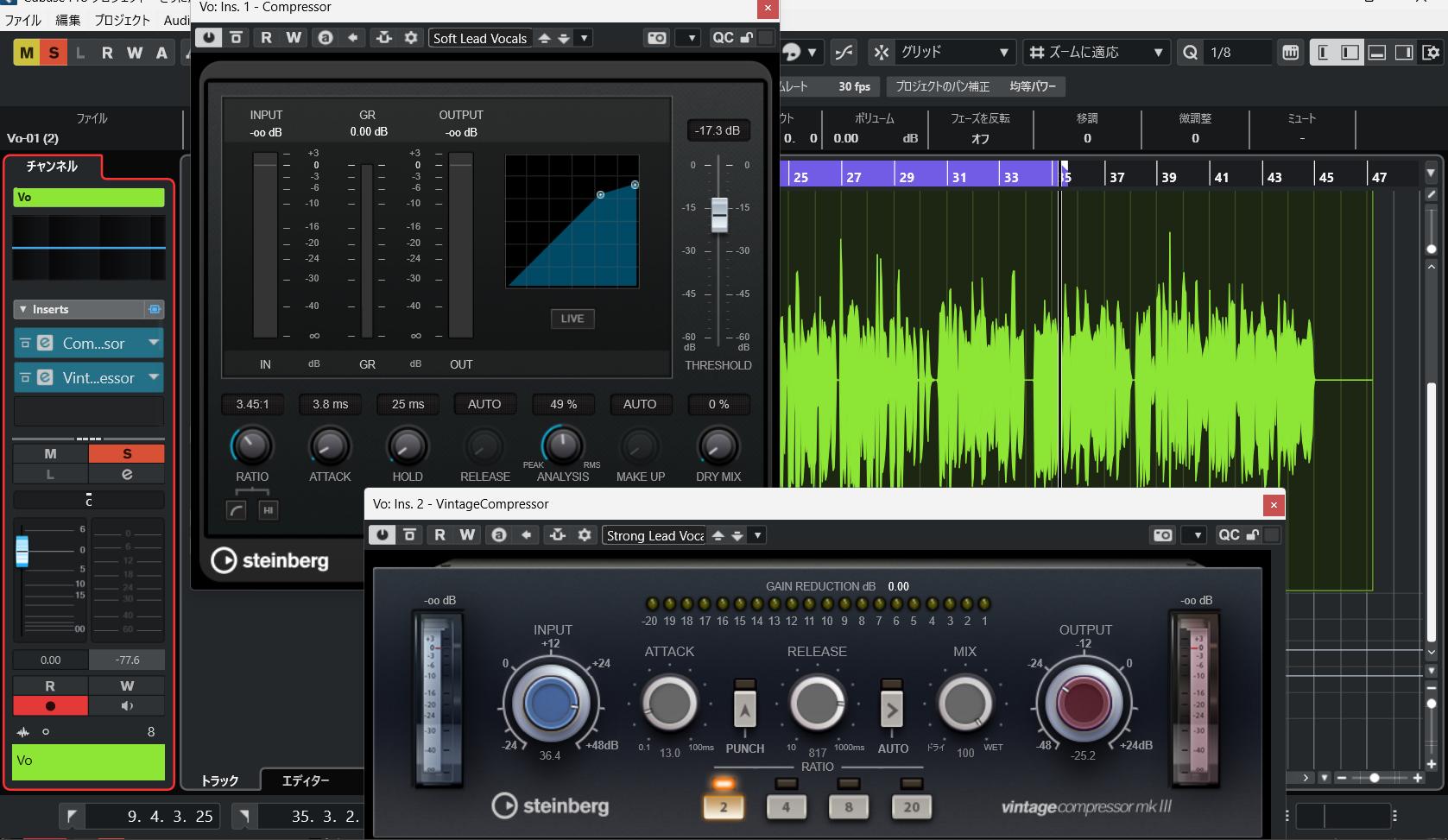This screenshot has width=1448, height=840.
Task: Click the Compressor RATIO knob
Action: (x=251, y=446)
